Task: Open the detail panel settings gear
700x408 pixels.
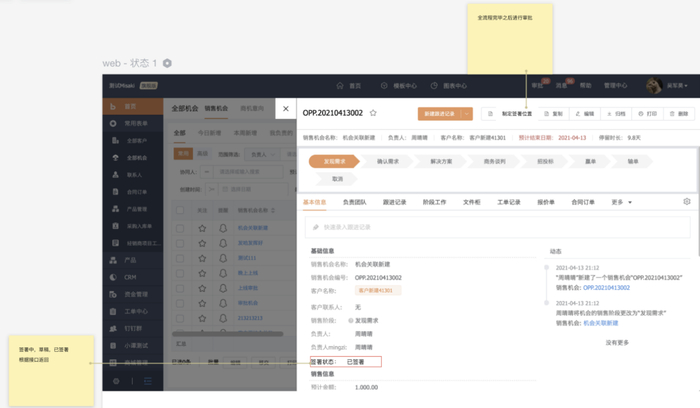Action: [687, 202]
